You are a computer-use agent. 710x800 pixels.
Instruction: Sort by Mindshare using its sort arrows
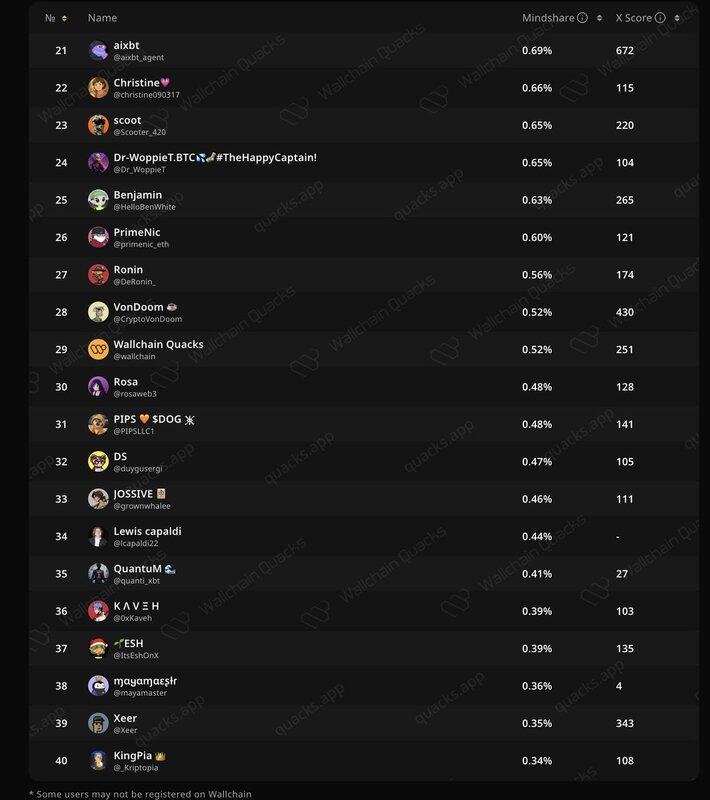pyautogui.click(x=599, y=18)
